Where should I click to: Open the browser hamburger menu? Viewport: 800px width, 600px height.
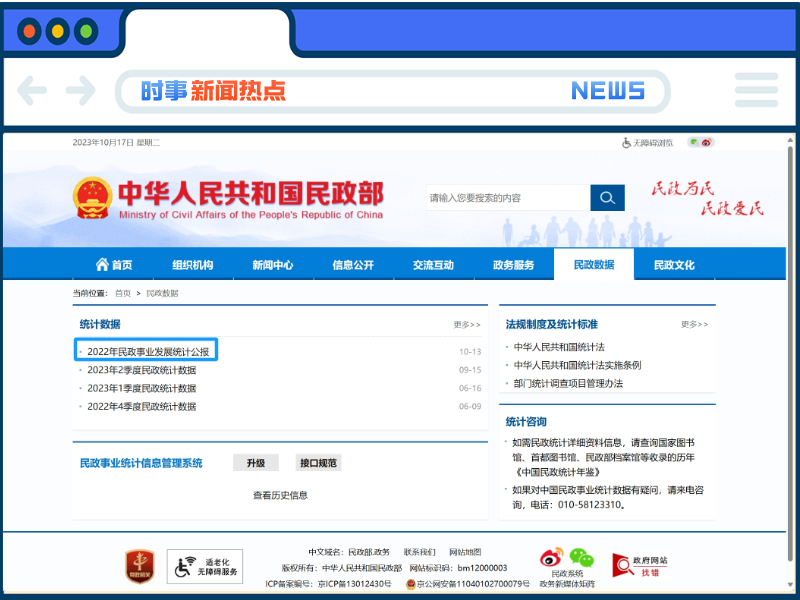tap(757, 90)
